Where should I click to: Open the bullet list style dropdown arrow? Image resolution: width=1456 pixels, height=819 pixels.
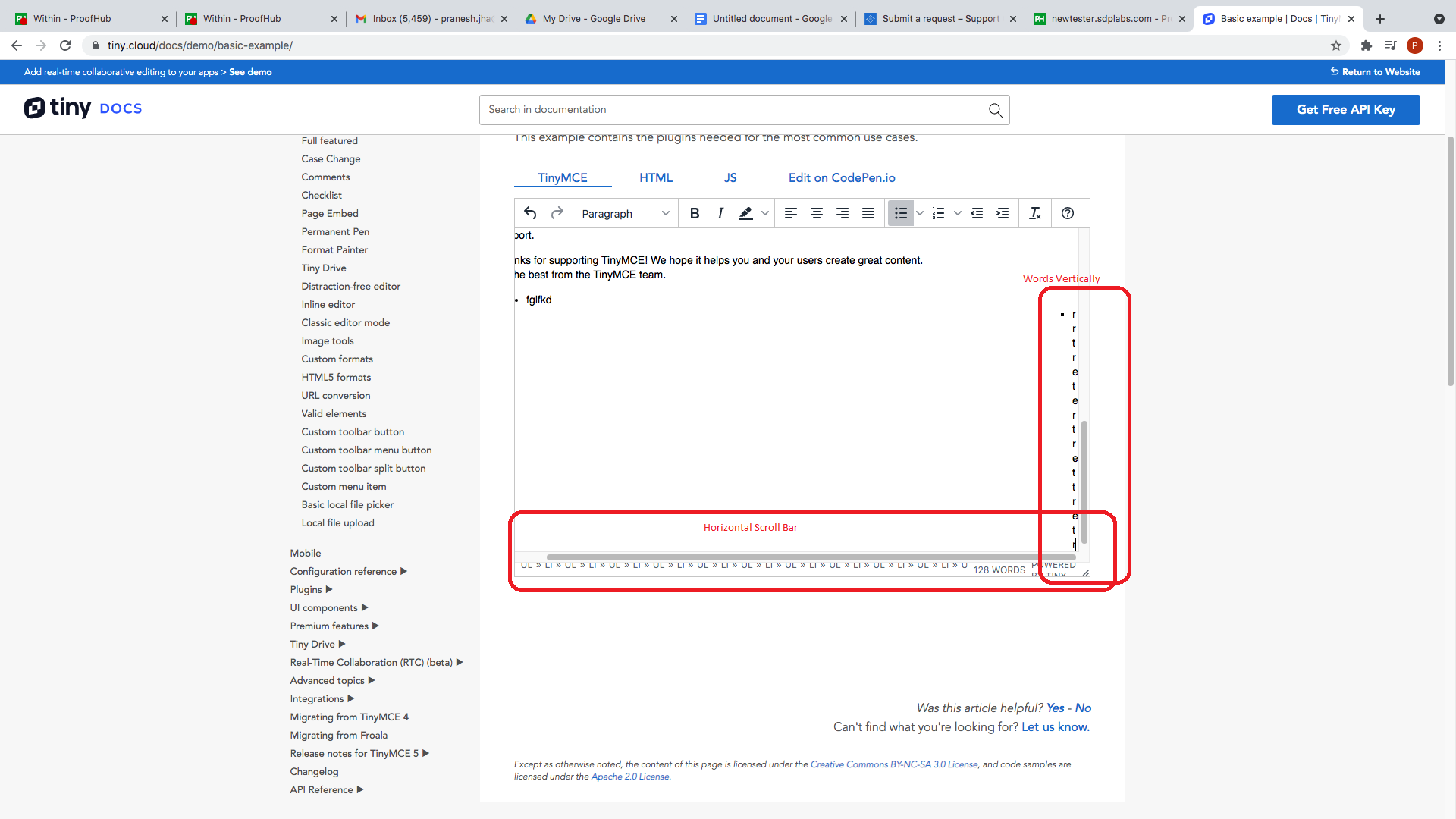[919, 213]
